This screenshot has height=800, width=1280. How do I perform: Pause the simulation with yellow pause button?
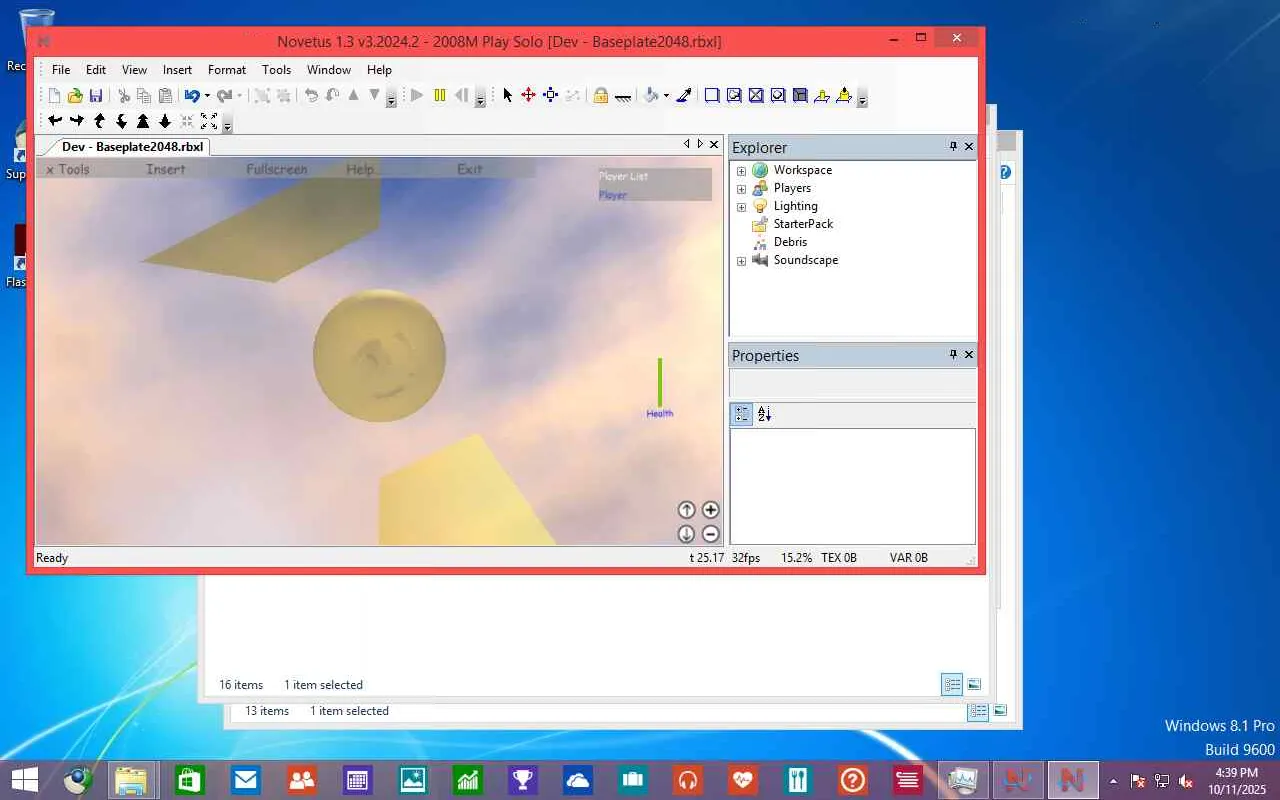point(440,96)
